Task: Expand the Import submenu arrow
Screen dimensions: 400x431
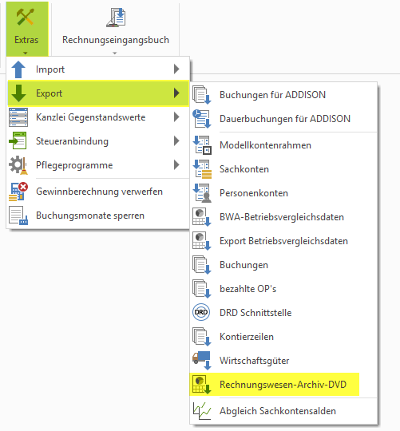Action: pyautogui.click(x=177, y=69)
